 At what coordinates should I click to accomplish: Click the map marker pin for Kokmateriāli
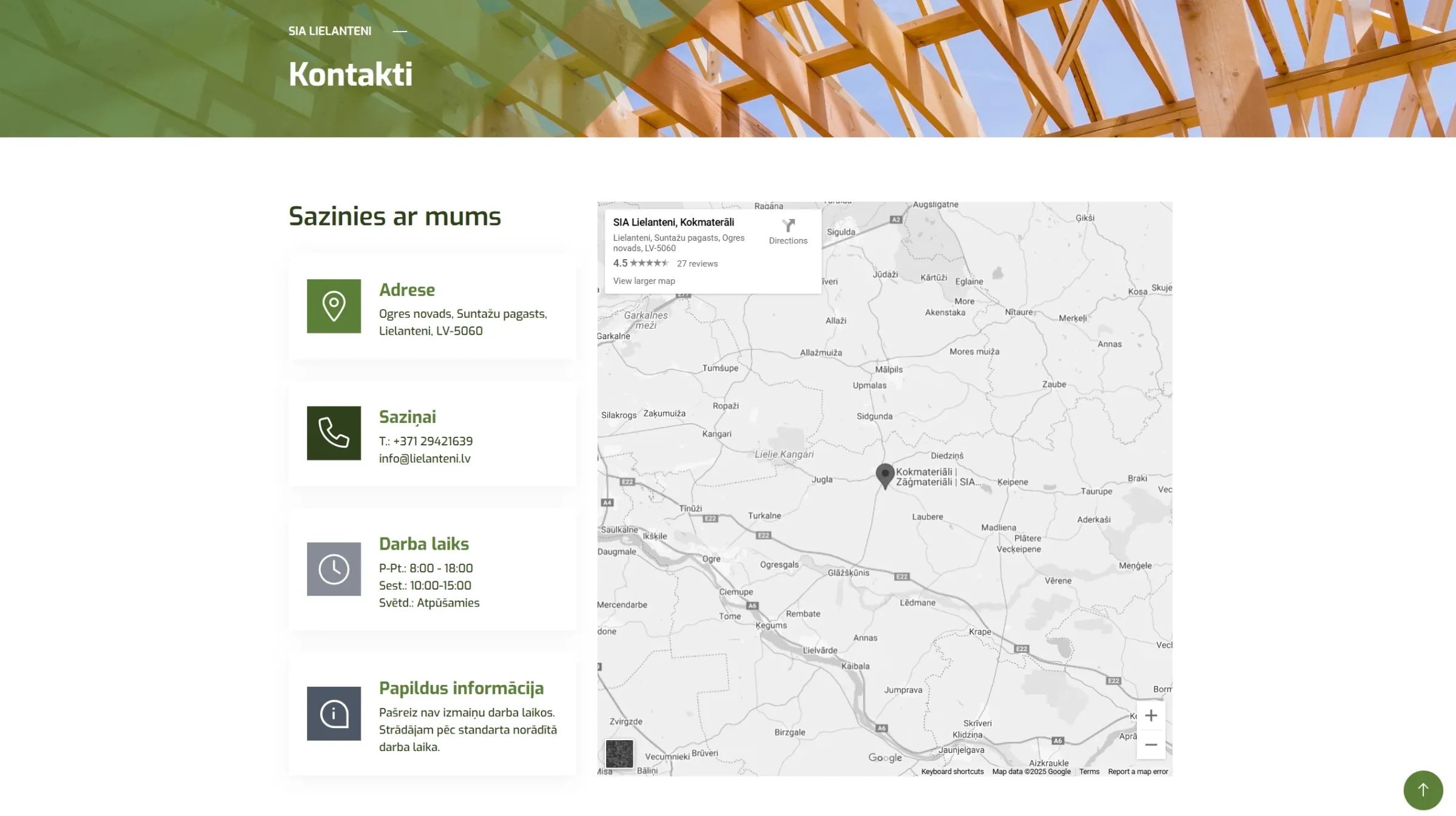coord(885,476)
